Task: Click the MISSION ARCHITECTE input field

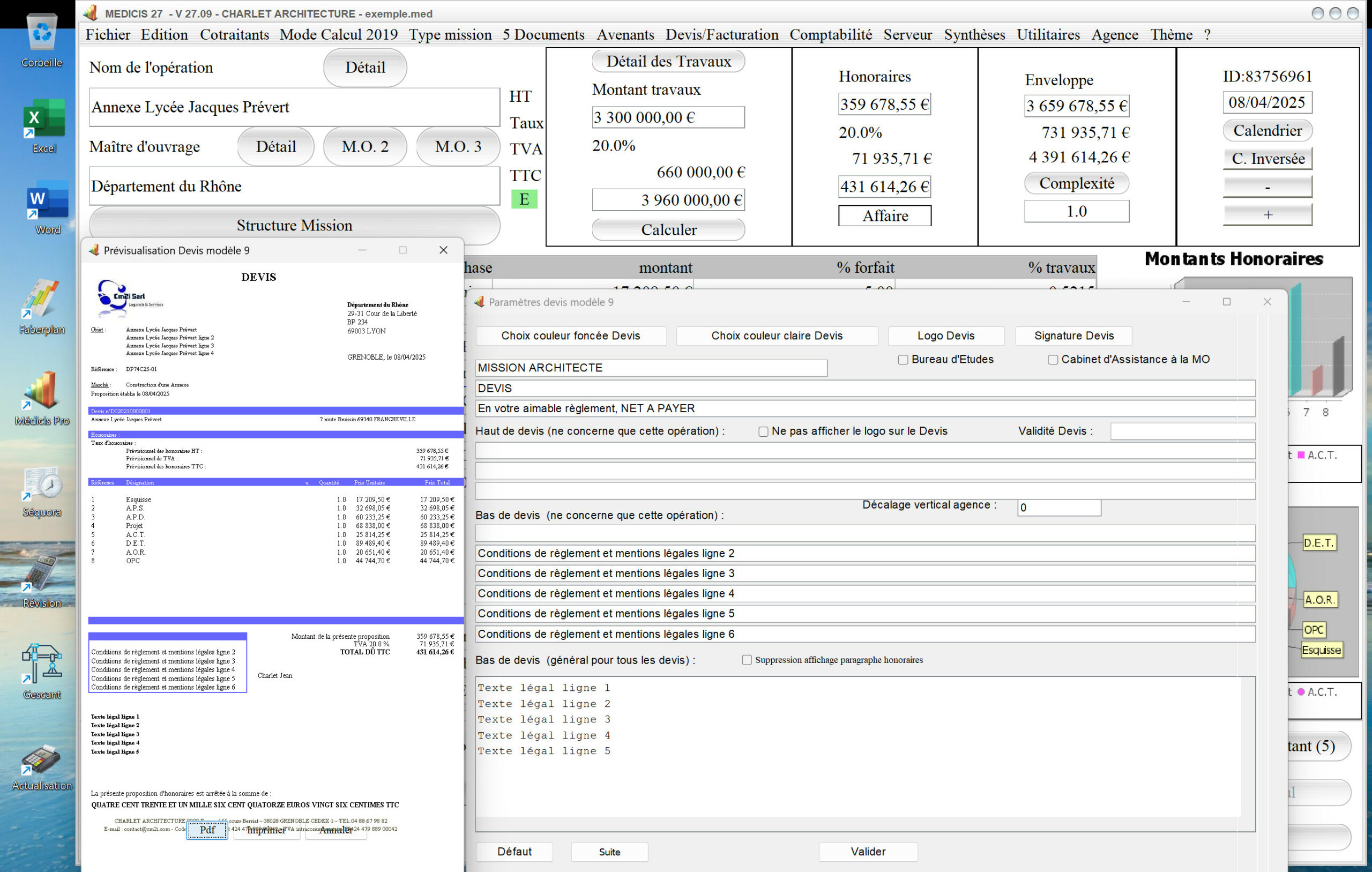Action: (651, 368)
